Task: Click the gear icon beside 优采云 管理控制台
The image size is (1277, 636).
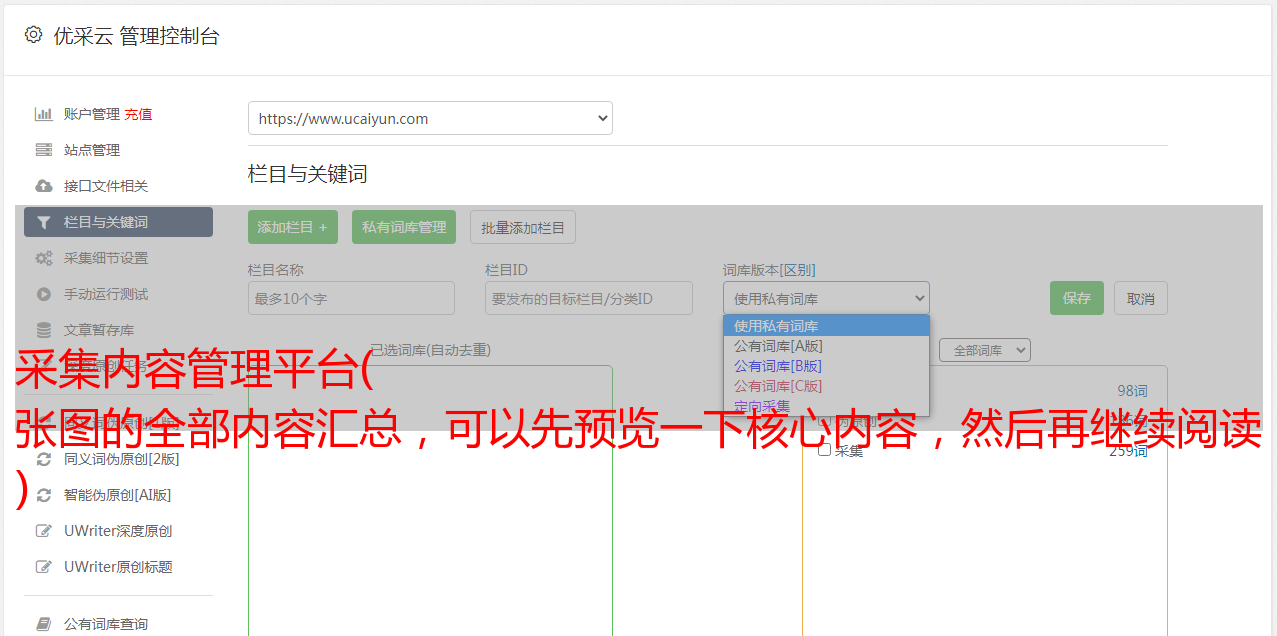Action: click(x=33, y=35)
